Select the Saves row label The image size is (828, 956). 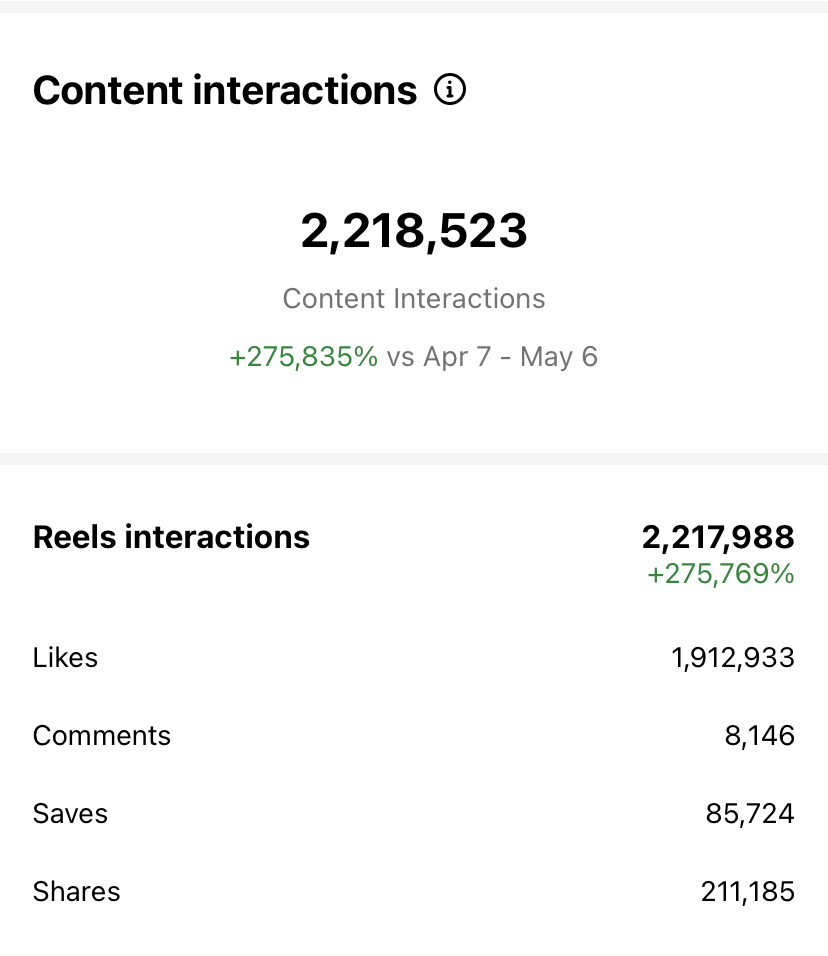pyautogui.click(x=70, y=814)
